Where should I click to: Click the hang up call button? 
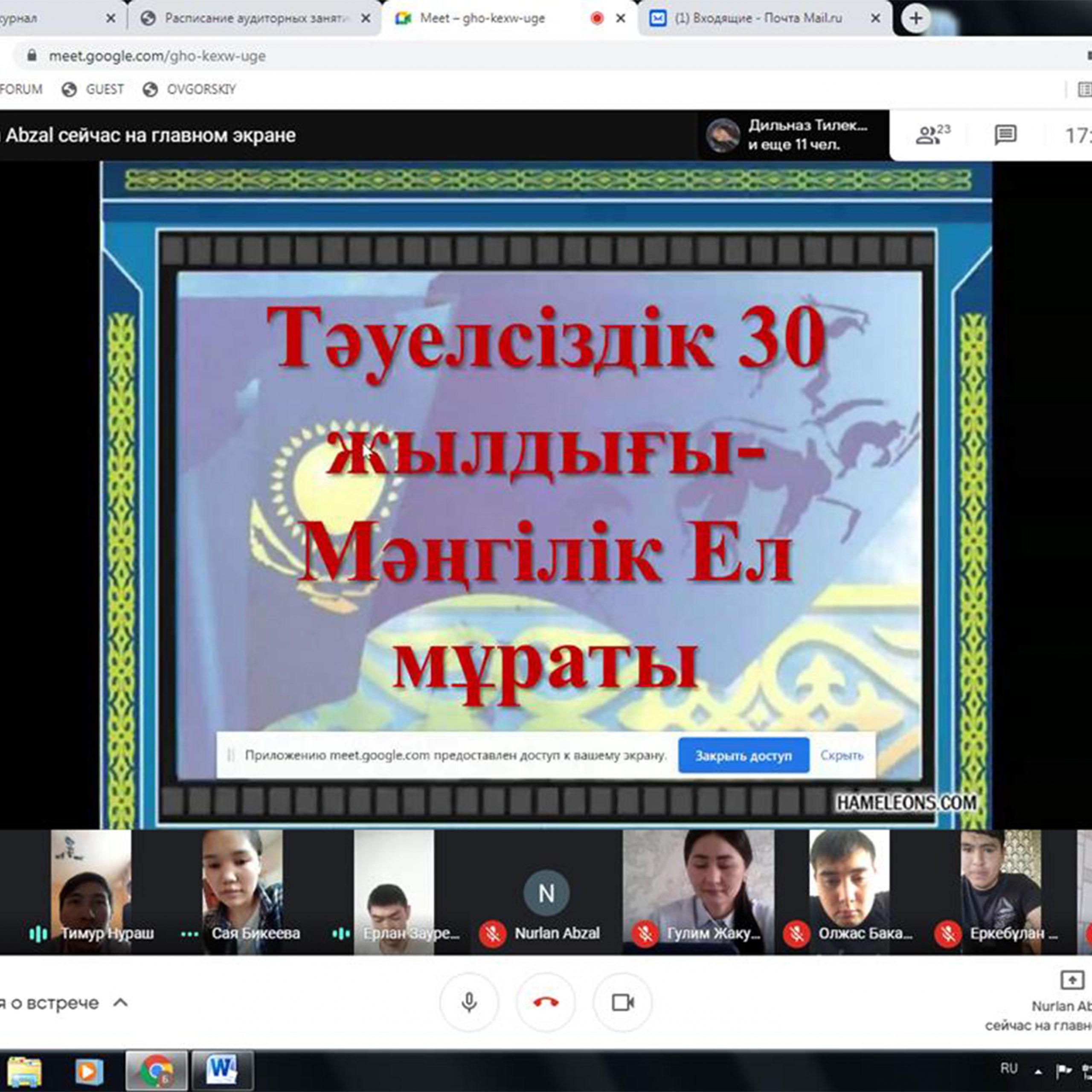(546, 1002)
